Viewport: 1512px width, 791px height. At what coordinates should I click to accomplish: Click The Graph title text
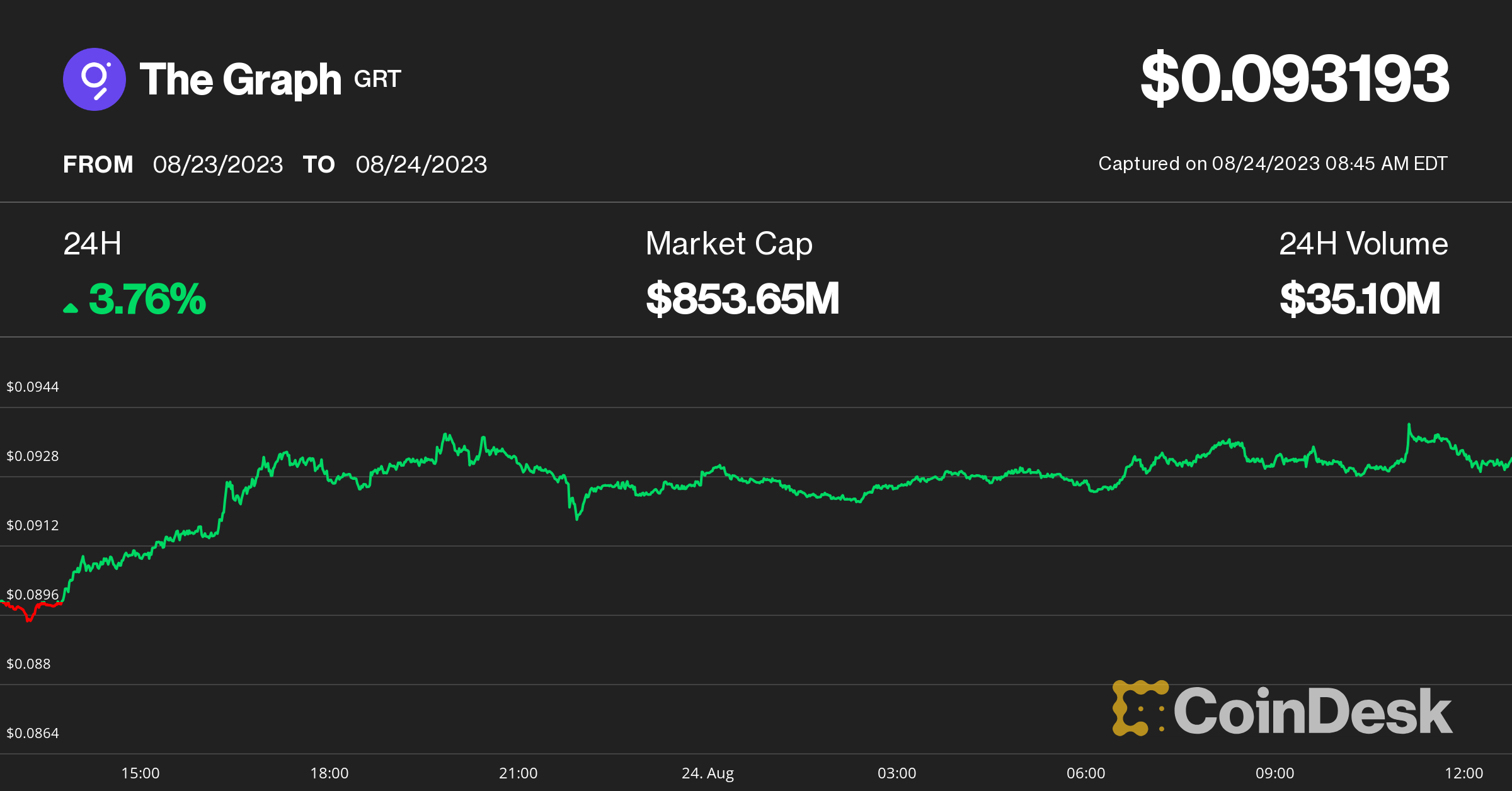pos(240,80)
